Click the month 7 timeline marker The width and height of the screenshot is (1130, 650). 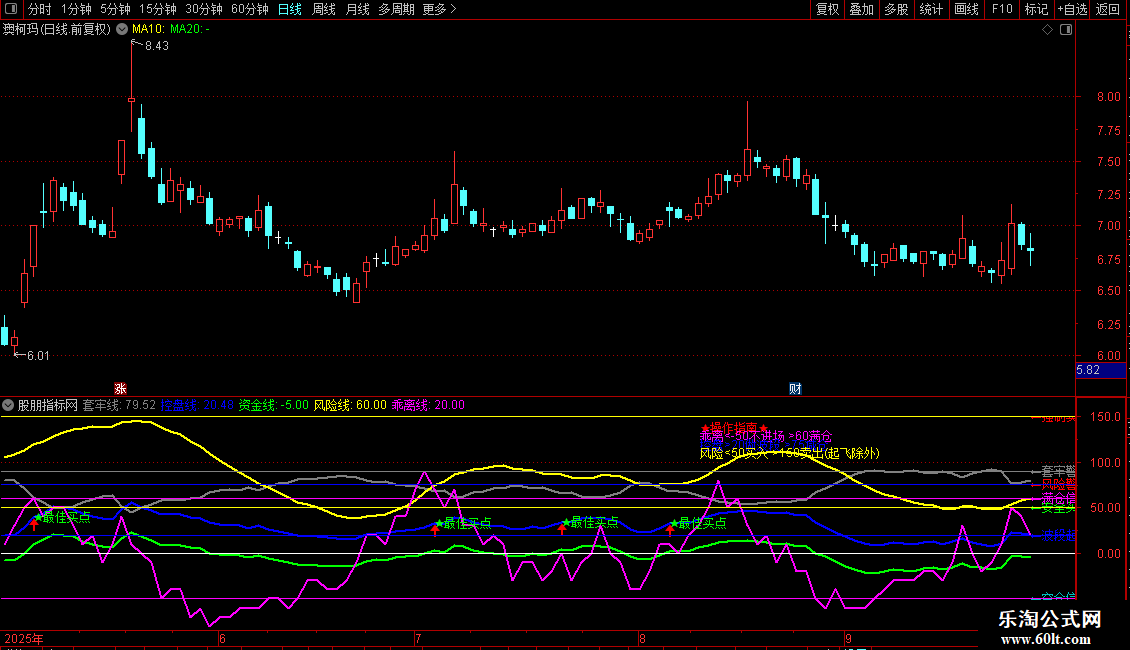(x=418, y=637)
